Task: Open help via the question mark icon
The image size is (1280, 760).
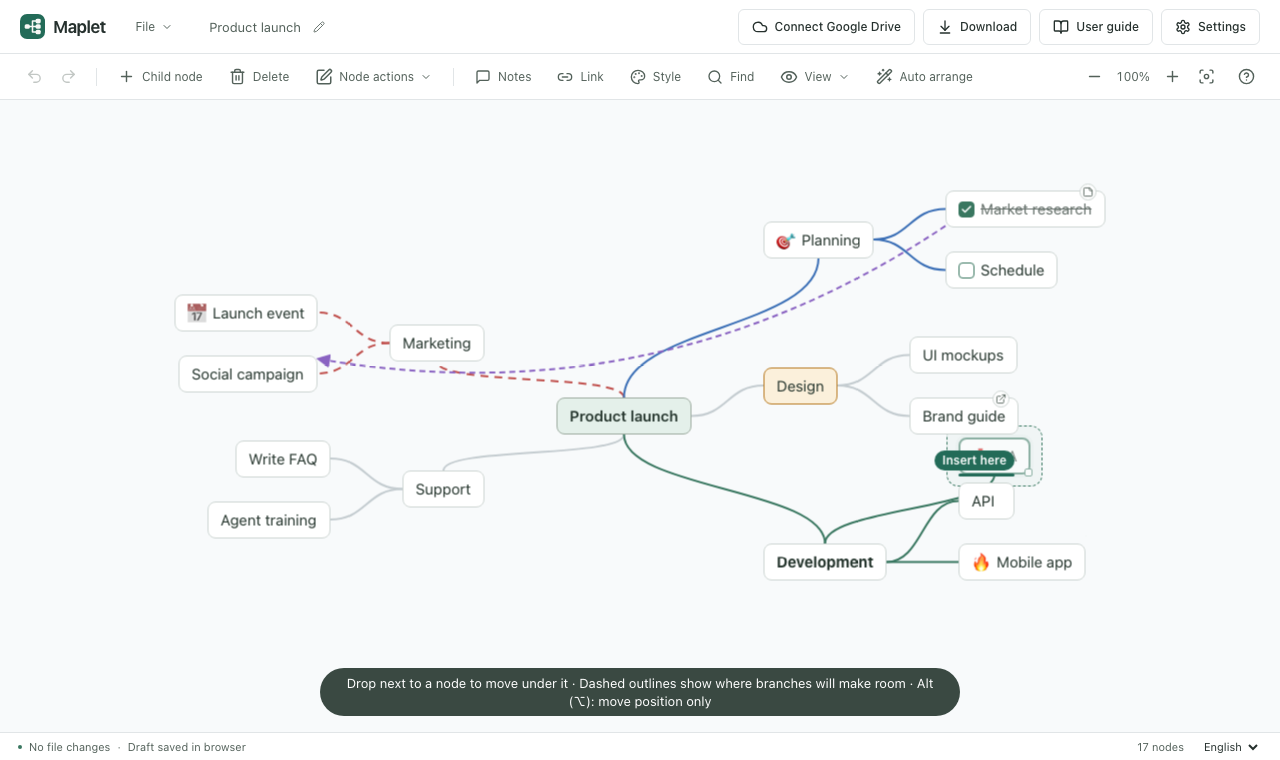Action: click(x=1246, y=77)
